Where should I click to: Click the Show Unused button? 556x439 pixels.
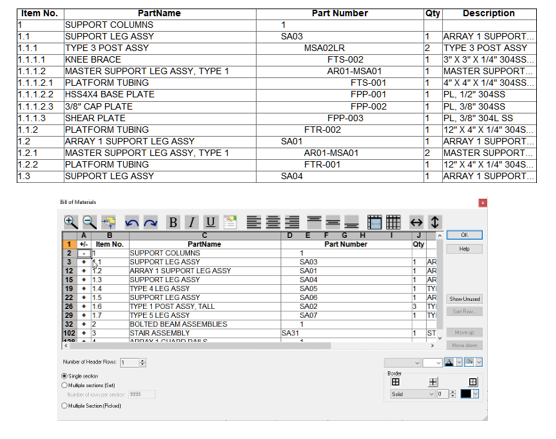click(x=464, y=299)
